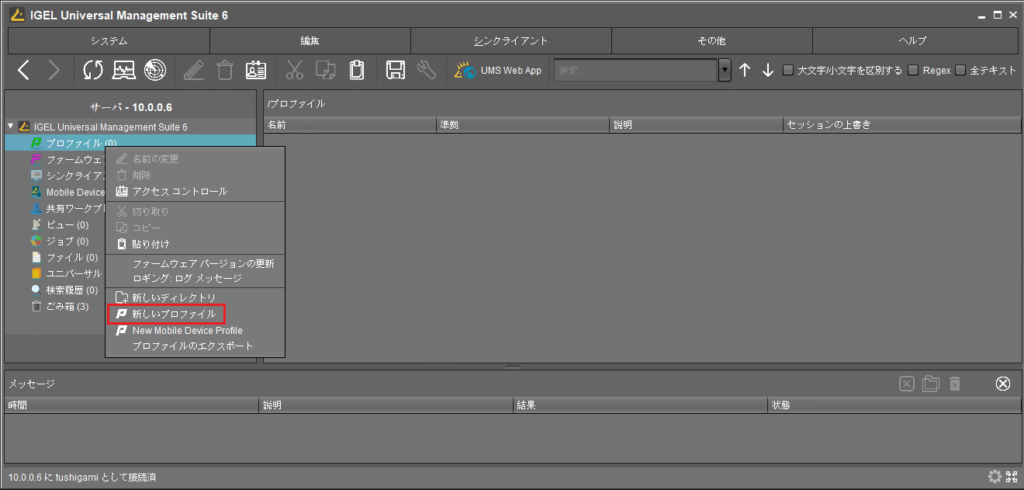Choose New Mobile Device Profile in context menu
Screen dimensions: 1024x490
[195, 331]
